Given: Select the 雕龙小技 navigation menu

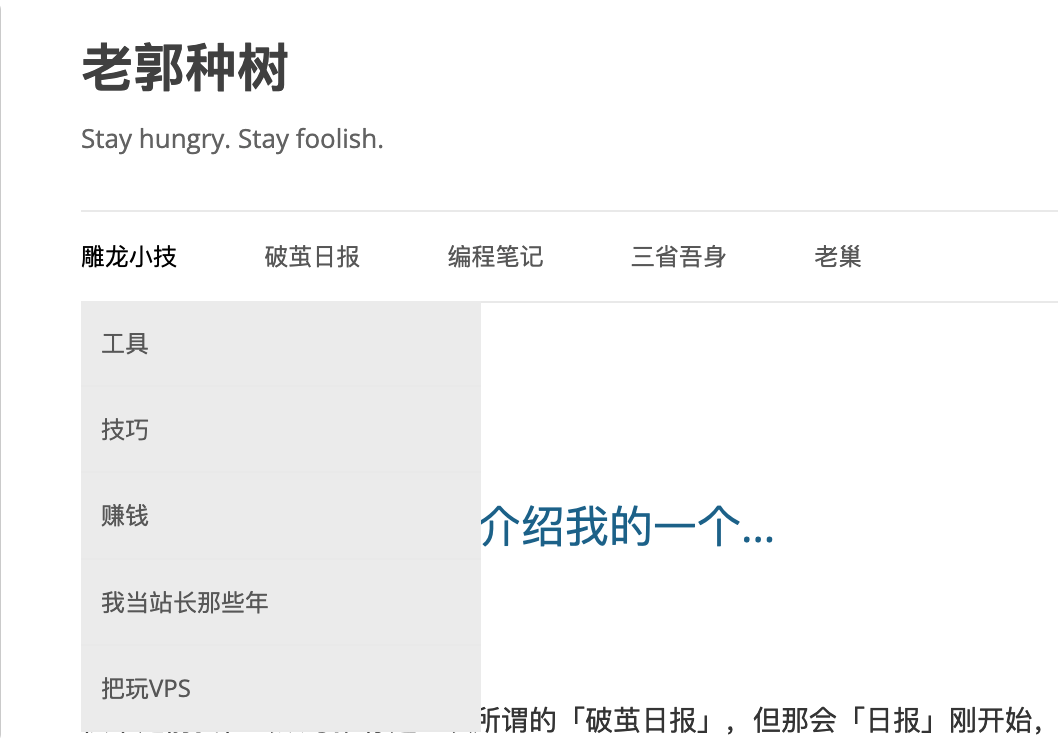Looking at the screenshot, I should tap(129, 256).
